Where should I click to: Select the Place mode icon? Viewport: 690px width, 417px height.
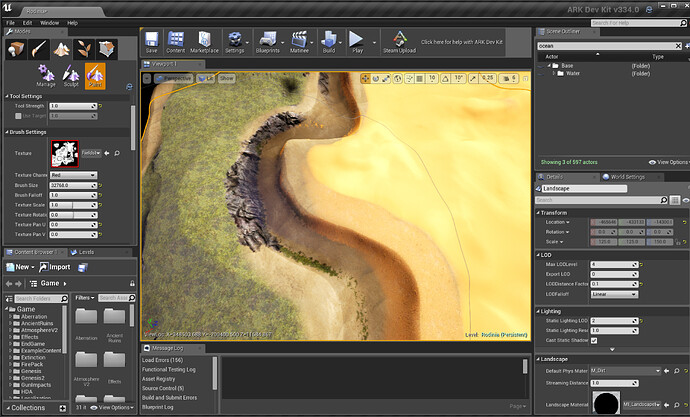pyautogui.click(x=17, y=49)
